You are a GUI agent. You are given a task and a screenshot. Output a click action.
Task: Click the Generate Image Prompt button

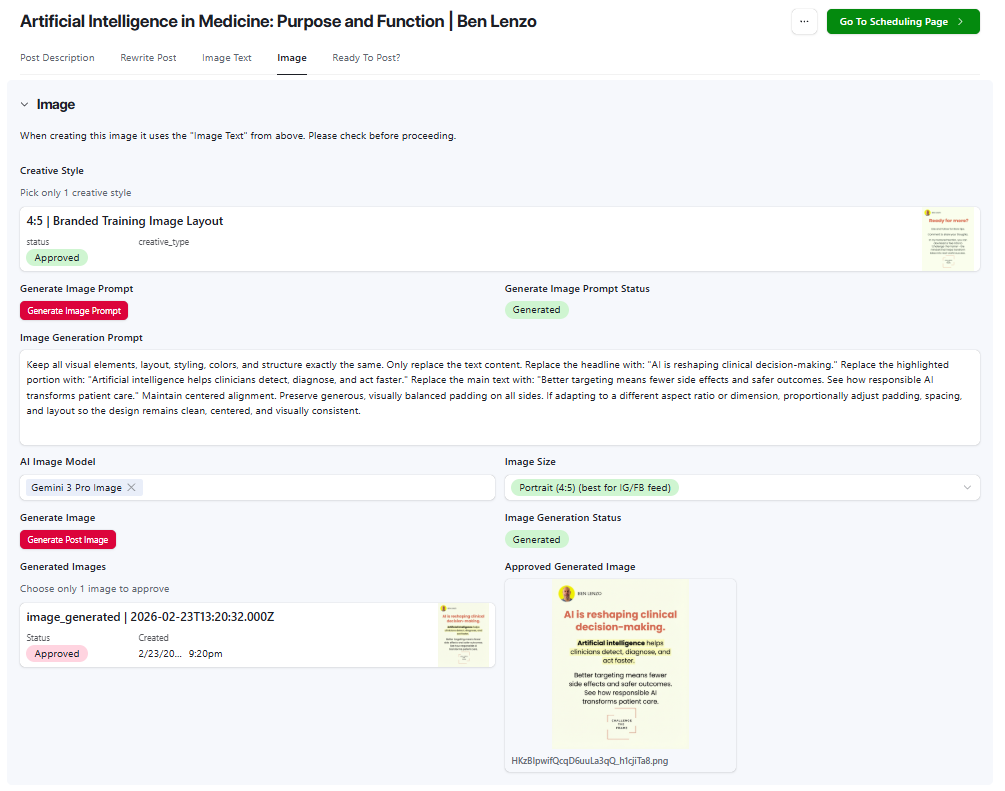tap(74, 310)
